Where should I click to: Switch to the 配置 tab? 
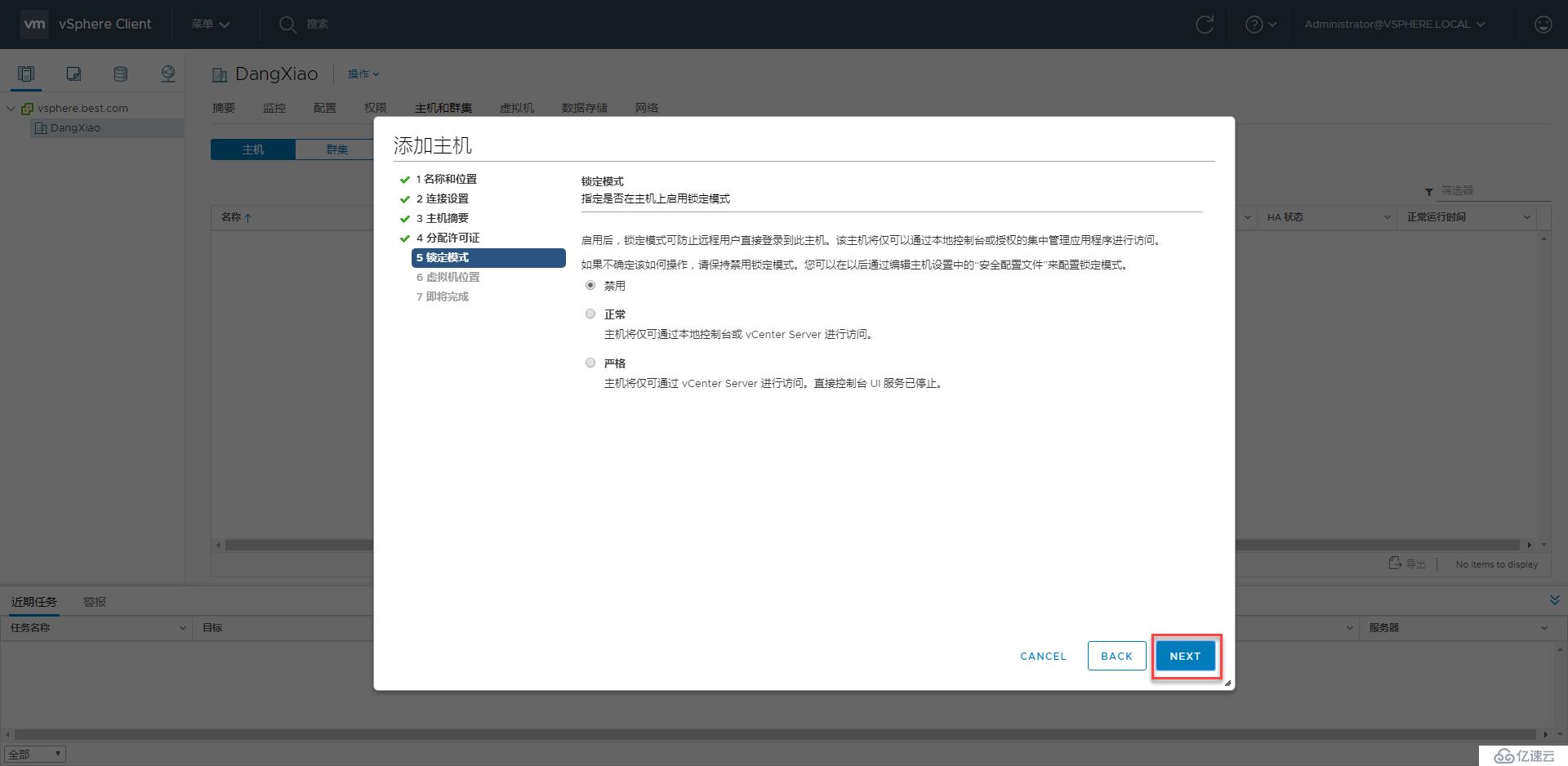[325, 108]
